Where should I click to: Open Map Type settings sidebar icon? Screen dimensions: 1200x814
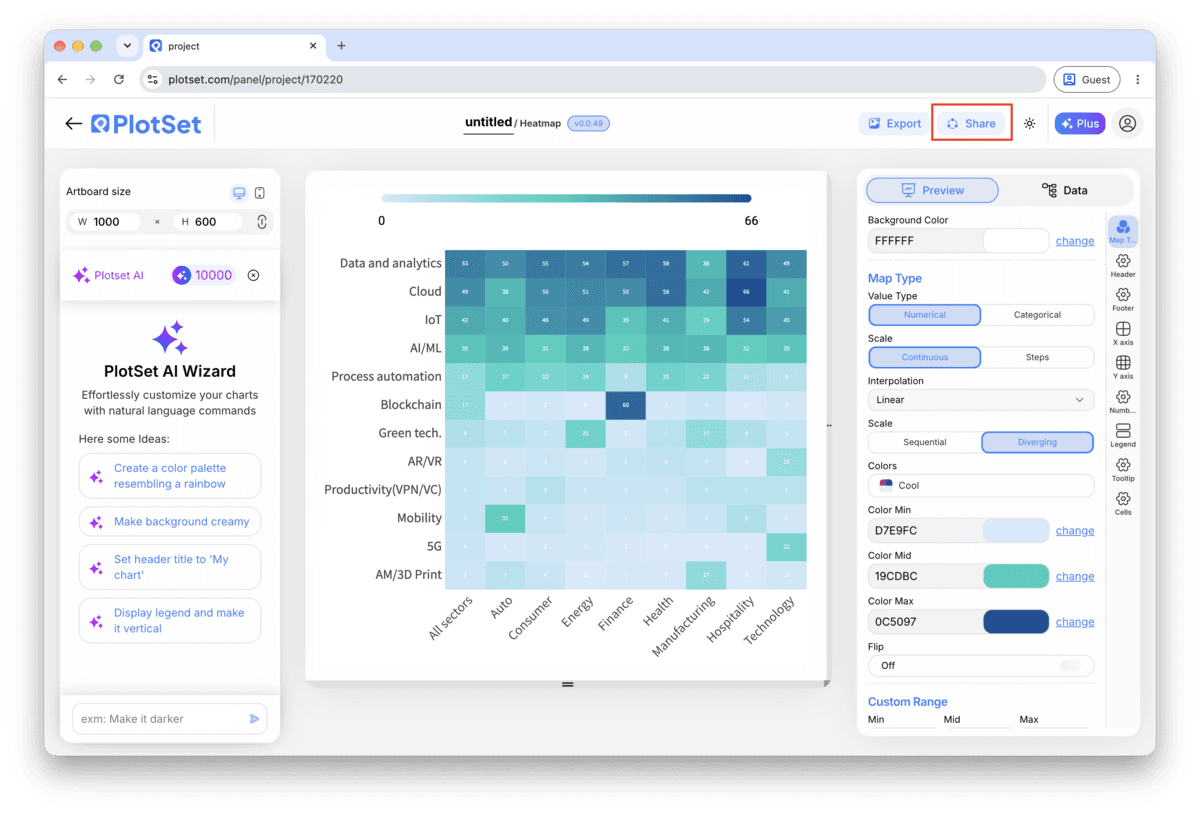click(x=1123, y=232)
